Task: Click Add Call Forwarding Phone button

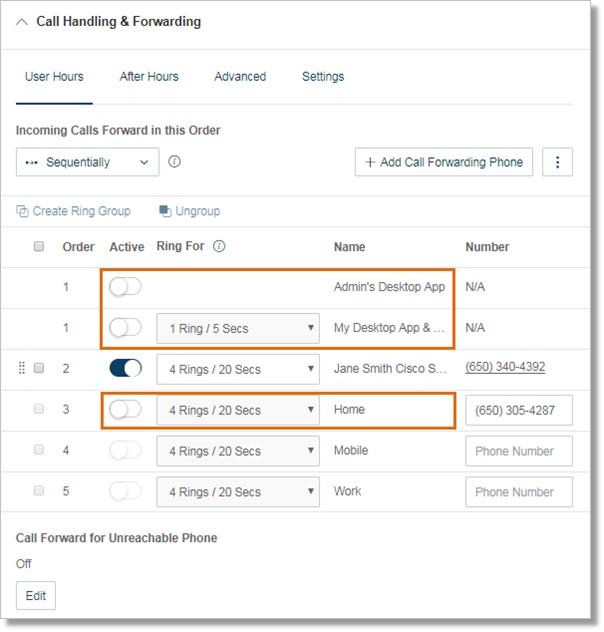Action: coord(444,162)
